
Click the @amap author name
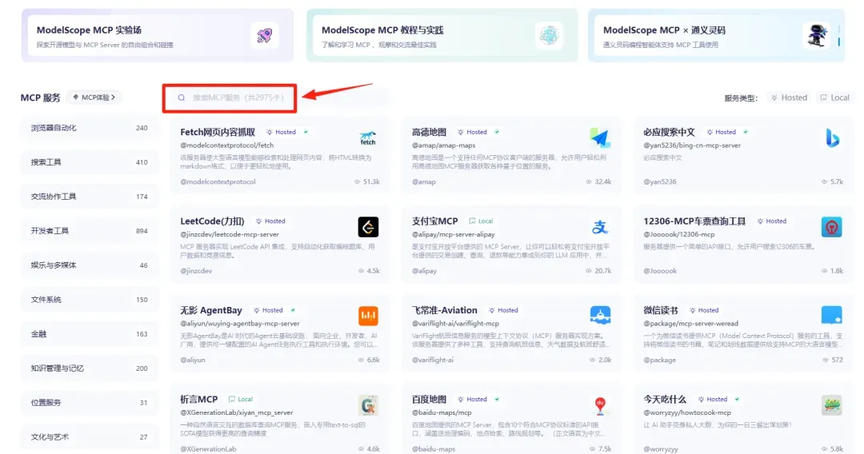424,182
